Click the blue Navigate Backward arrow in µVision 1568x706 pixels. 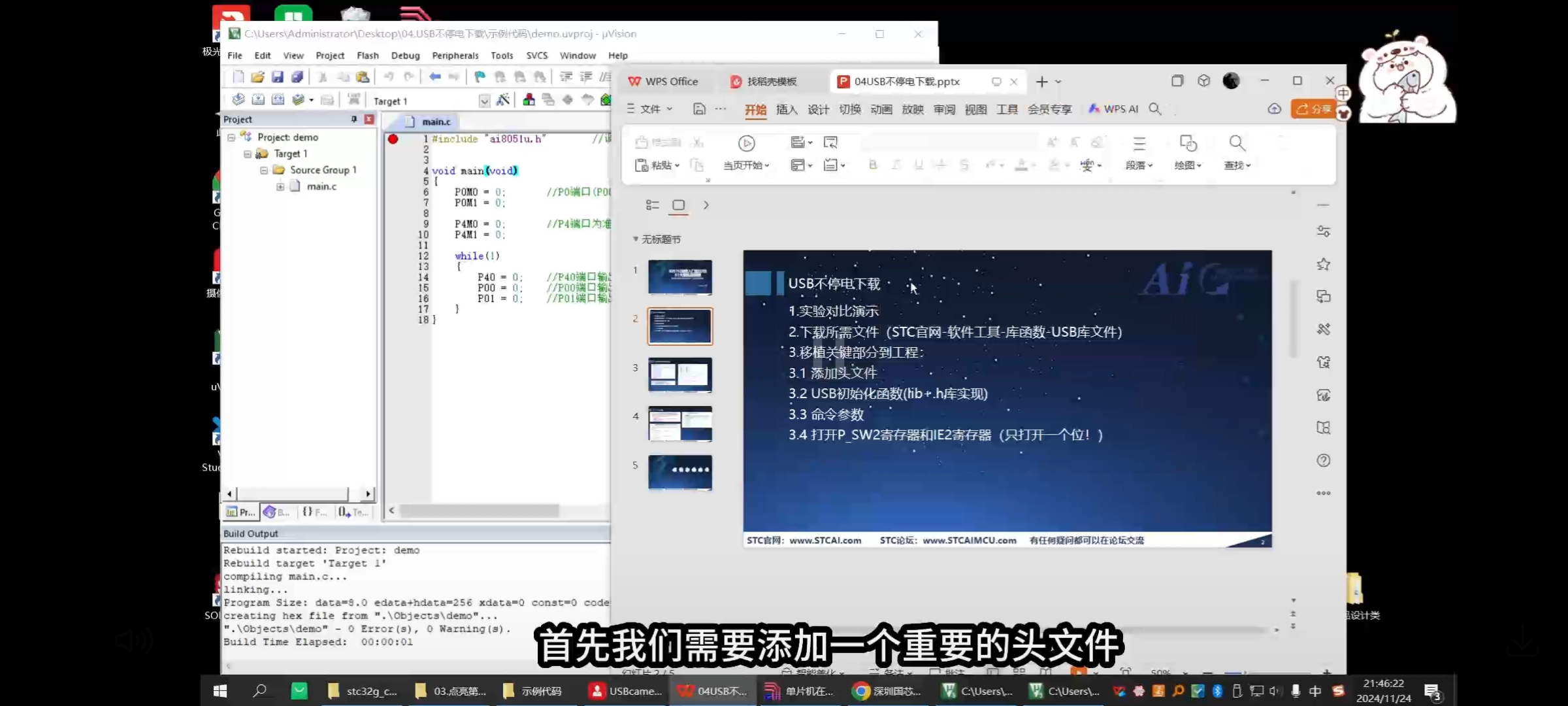pyautogui.click(x=434, y=77)
